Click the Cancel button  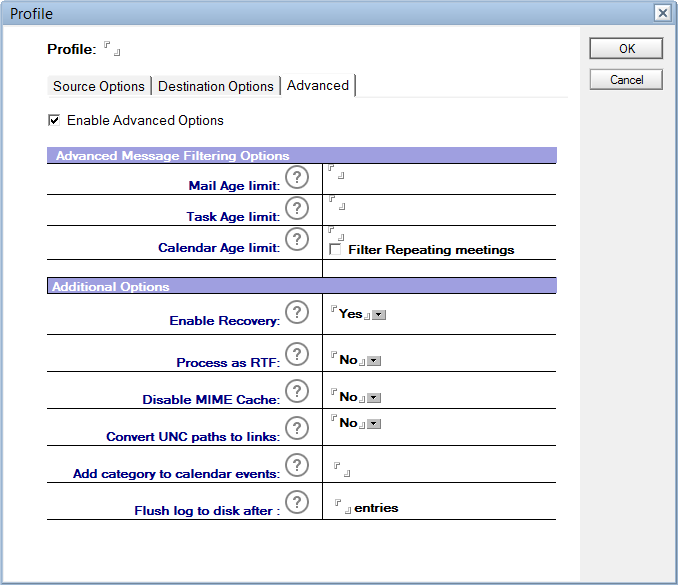point(626,80)
